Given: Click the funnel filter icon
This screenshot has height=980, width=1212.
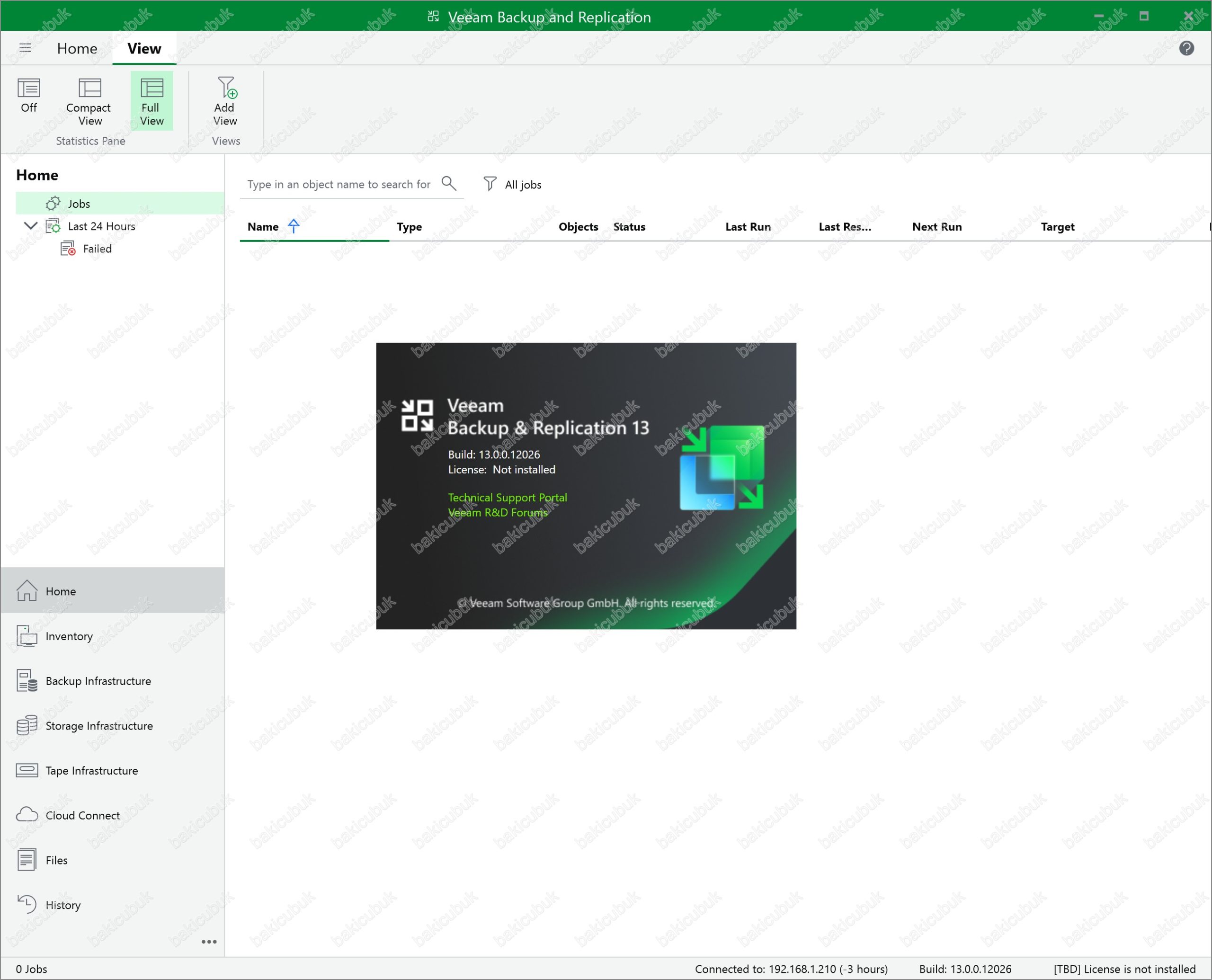Looking at the screenshot, I should click(490, 184).
